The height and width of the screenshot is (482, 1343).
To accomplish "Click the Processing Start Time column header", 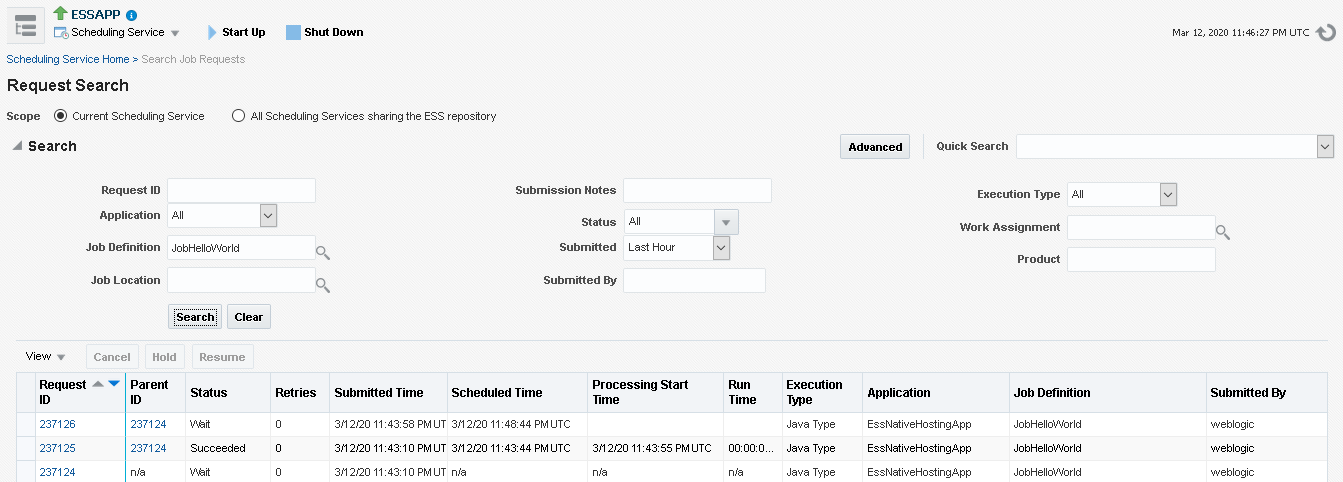I will [655, 392].
